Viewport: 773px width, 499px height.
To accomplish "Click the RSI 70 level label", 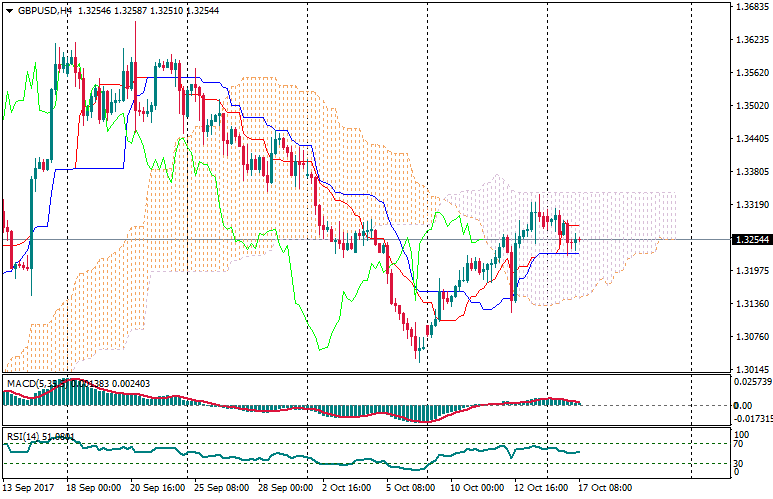I will point(738,444).
